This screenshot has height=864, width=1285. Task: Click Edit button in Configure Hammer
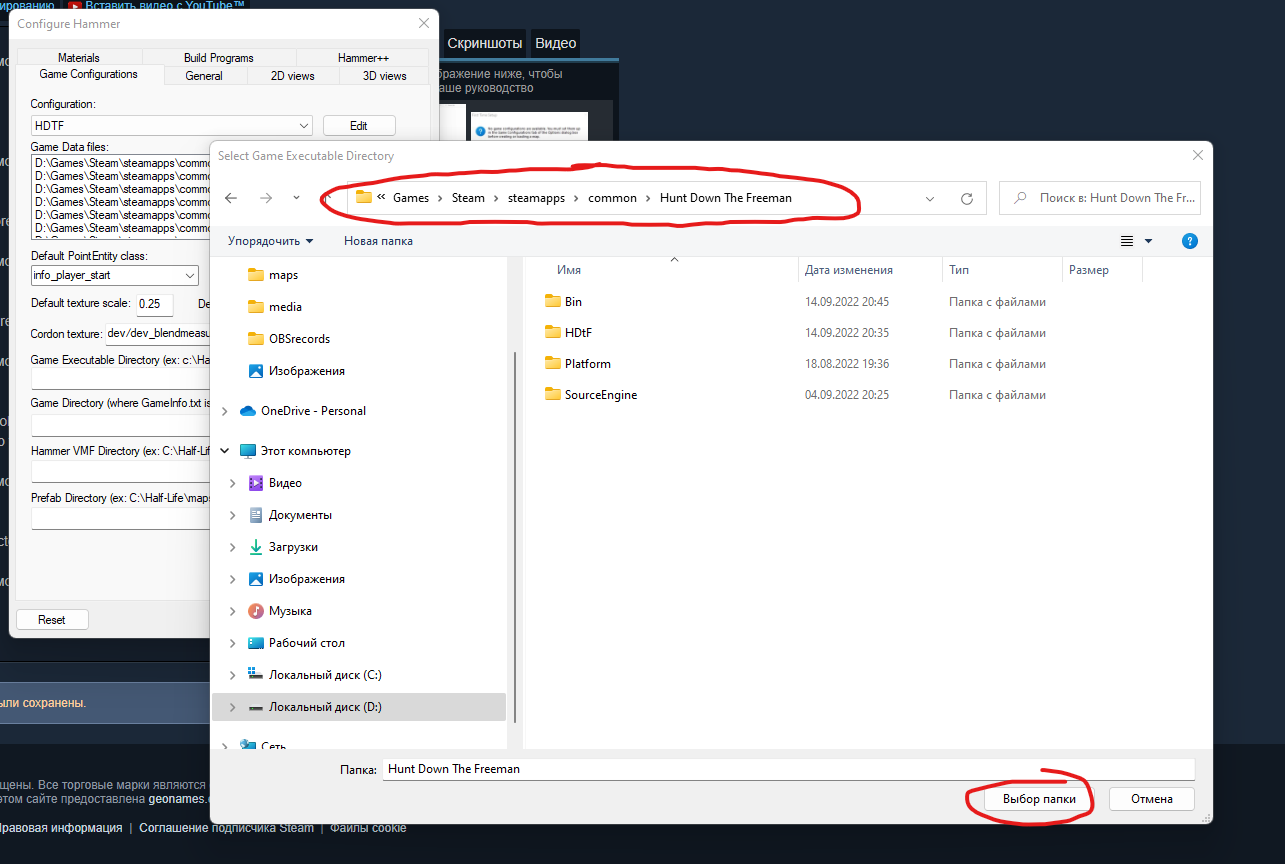[x=359, y=126]
